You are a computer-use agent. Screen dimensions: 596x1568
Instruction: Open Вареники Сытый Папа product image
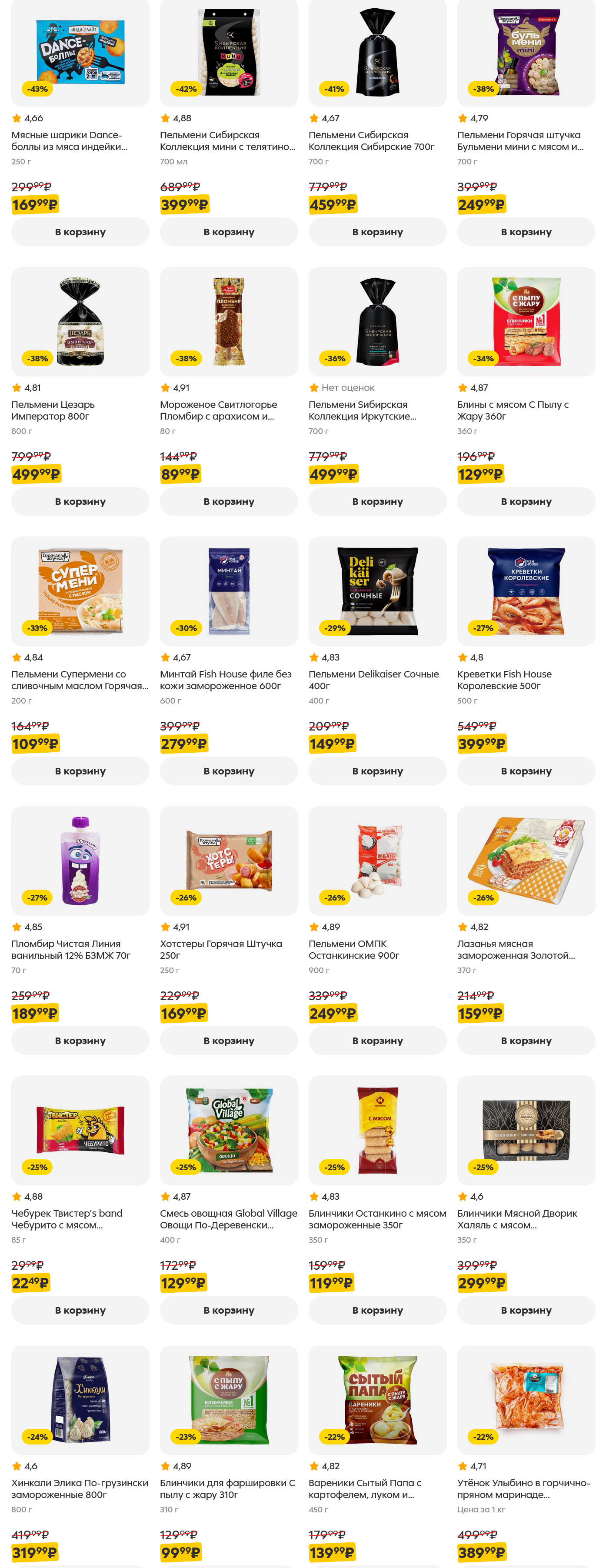[x=377, y=1399]
